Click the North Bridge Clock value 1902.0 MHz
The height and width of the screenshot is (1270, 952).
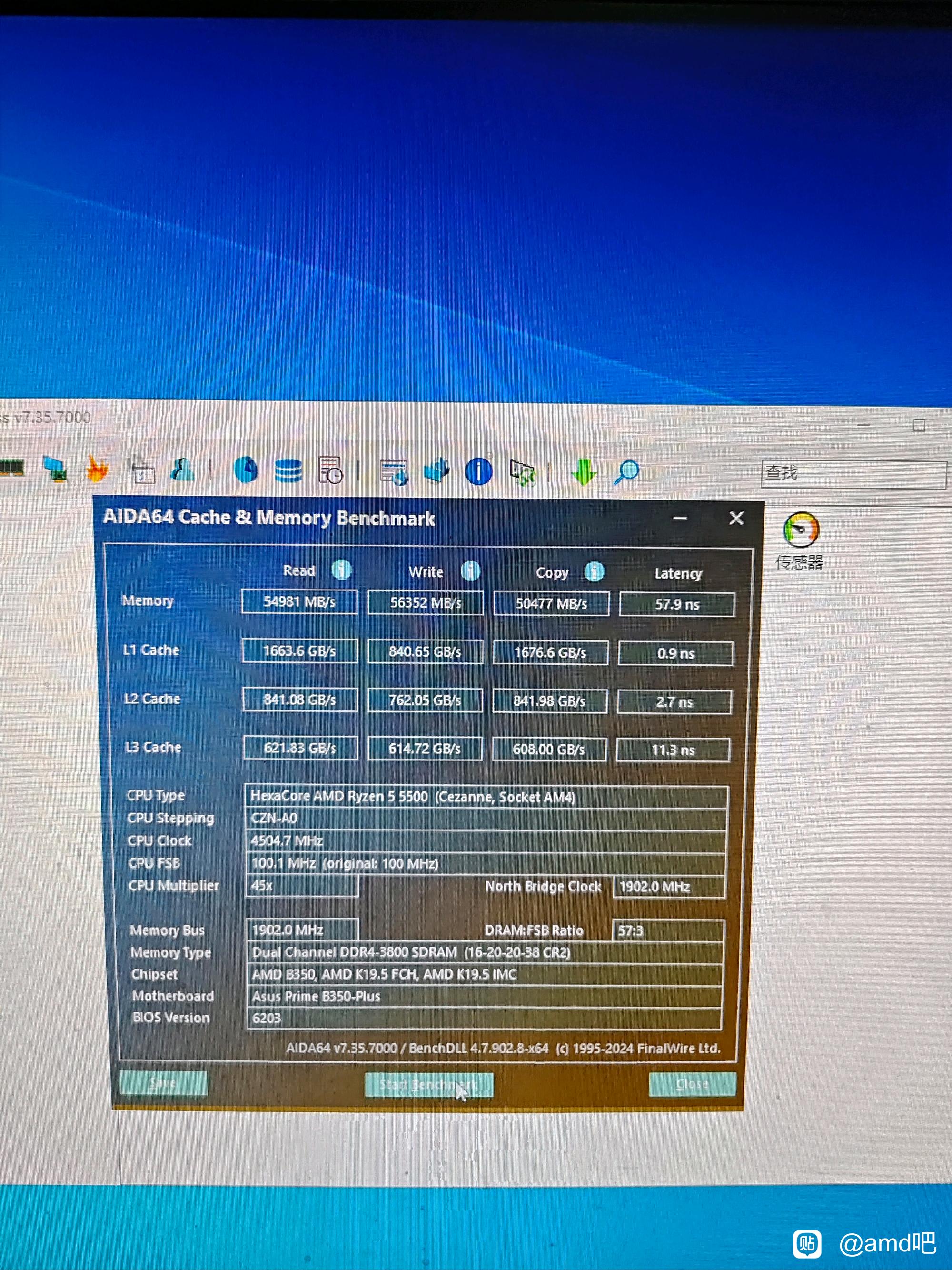pos(669,887)
